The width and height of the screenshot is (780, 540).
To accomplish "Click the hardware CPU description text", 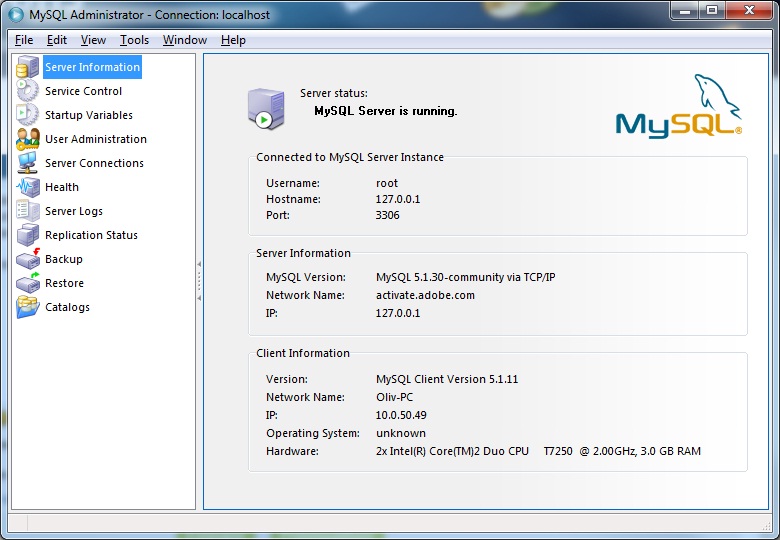I will point(538,451).
